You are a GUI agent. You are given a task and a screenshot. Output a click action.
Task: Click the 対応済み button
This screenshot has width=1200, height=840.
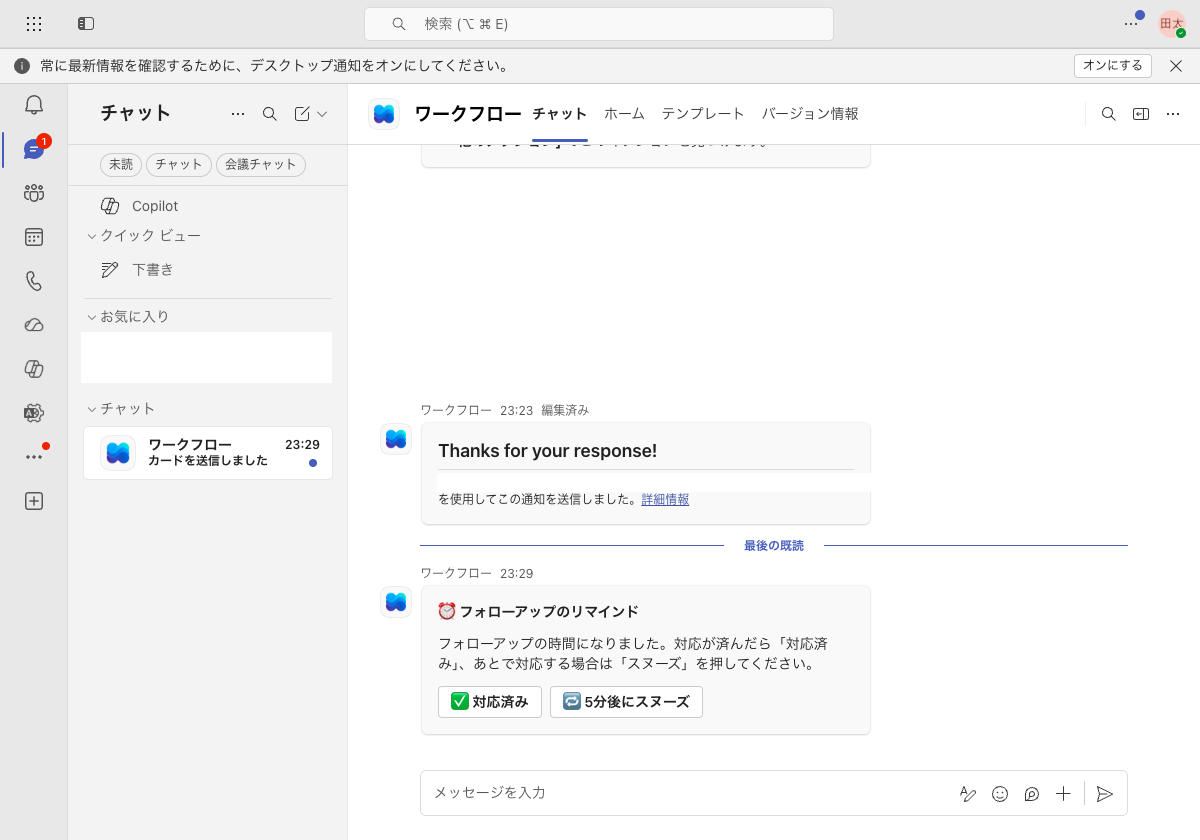tap(490, 702)
